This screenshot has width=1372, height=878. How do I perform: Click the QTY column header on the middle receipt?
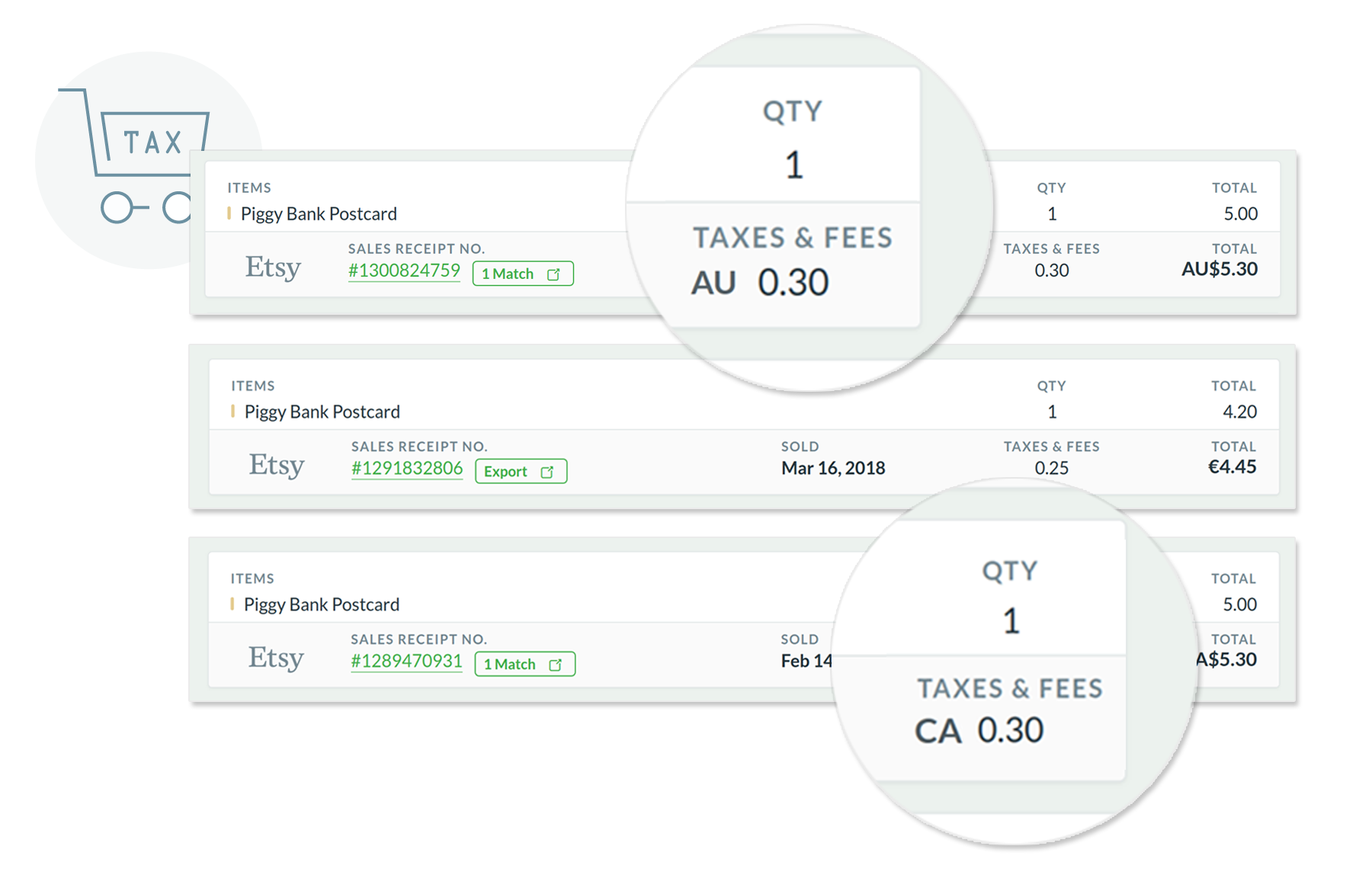1052,386
